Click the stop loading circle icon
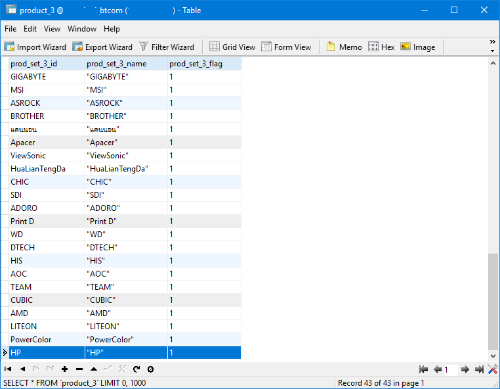 click(151, 369)
